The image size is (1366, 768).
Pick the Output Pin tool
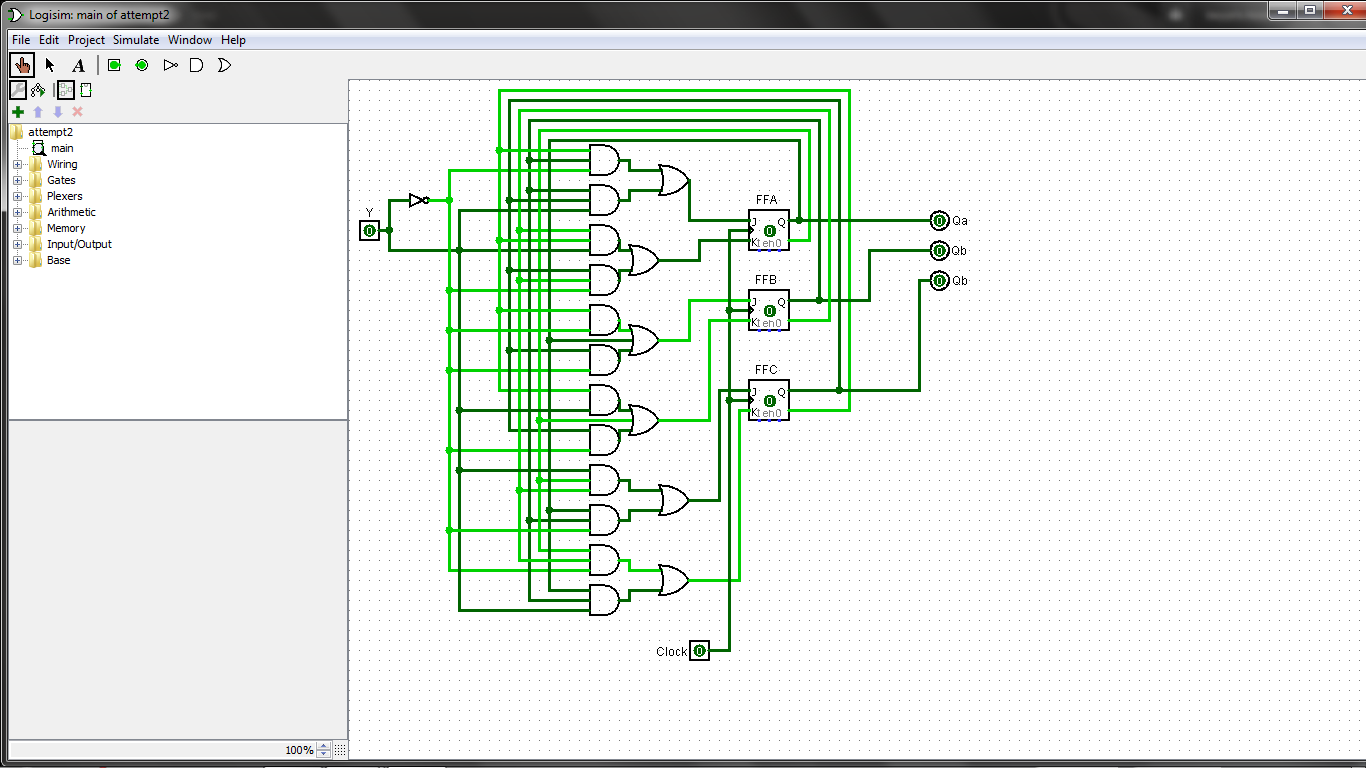(142, 65)
